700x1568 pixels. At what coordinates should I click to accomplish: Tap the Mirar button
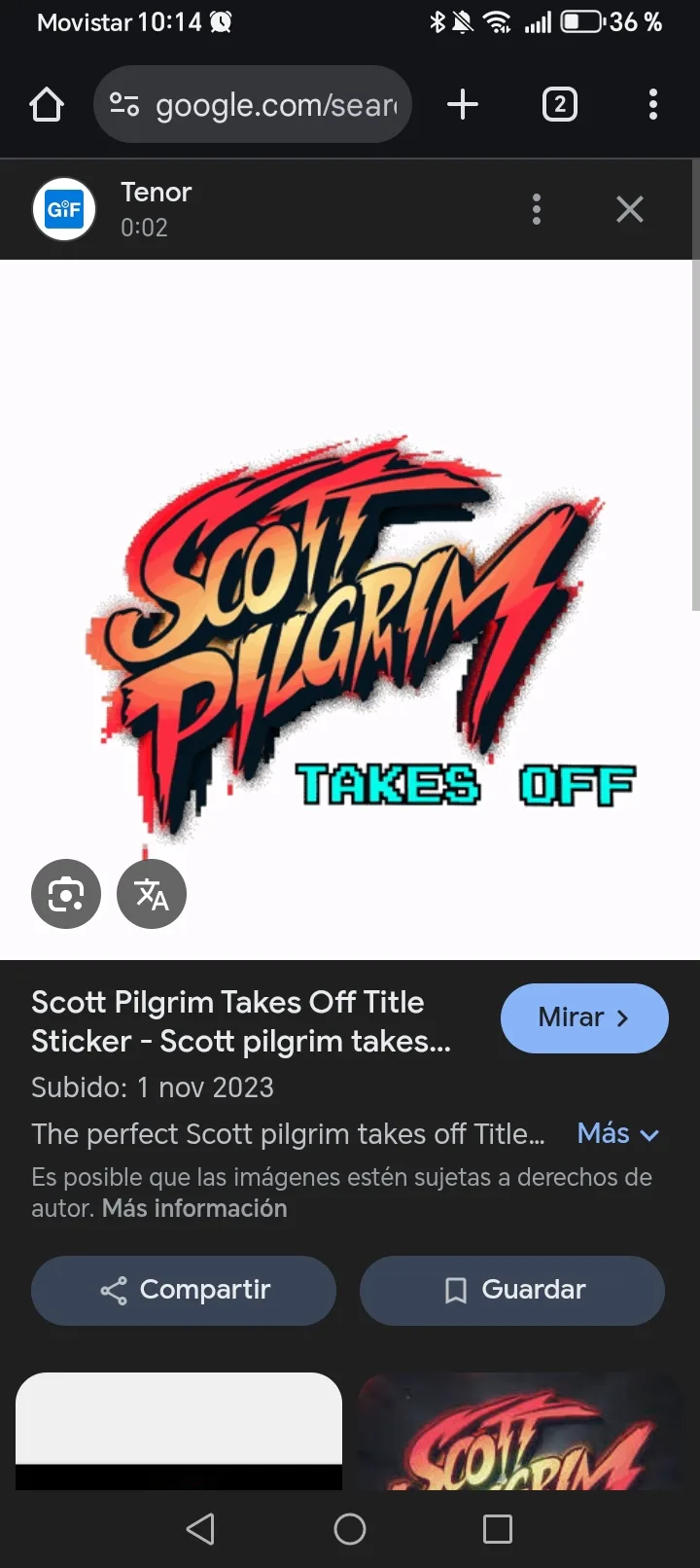584,1017
